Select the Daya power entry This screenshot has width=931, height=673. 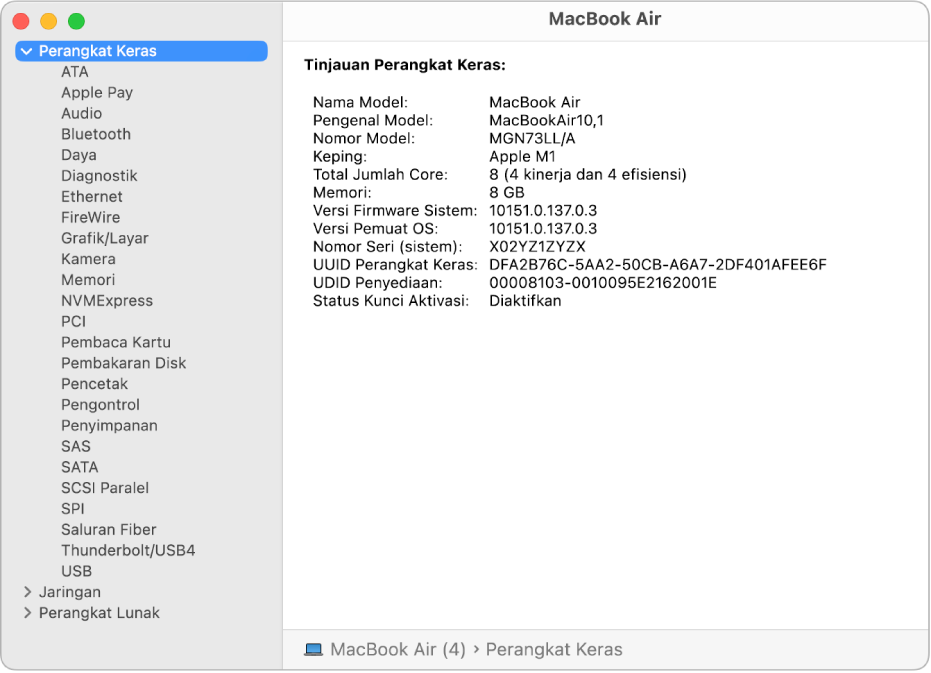pos(79,155)
